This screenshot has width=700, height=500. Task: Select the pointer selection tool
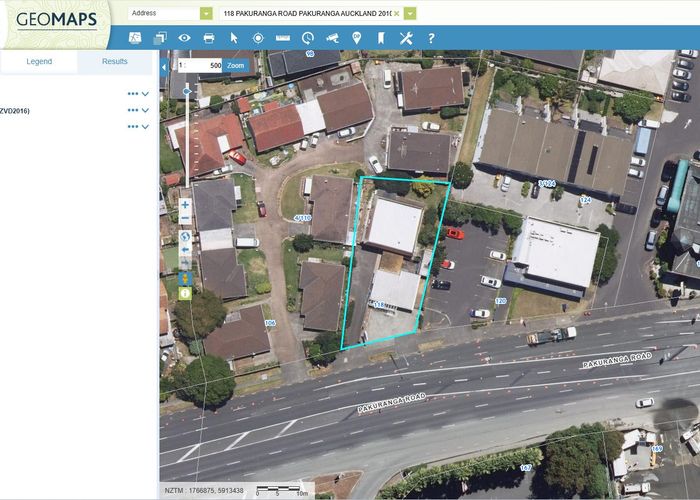(234, 38)
